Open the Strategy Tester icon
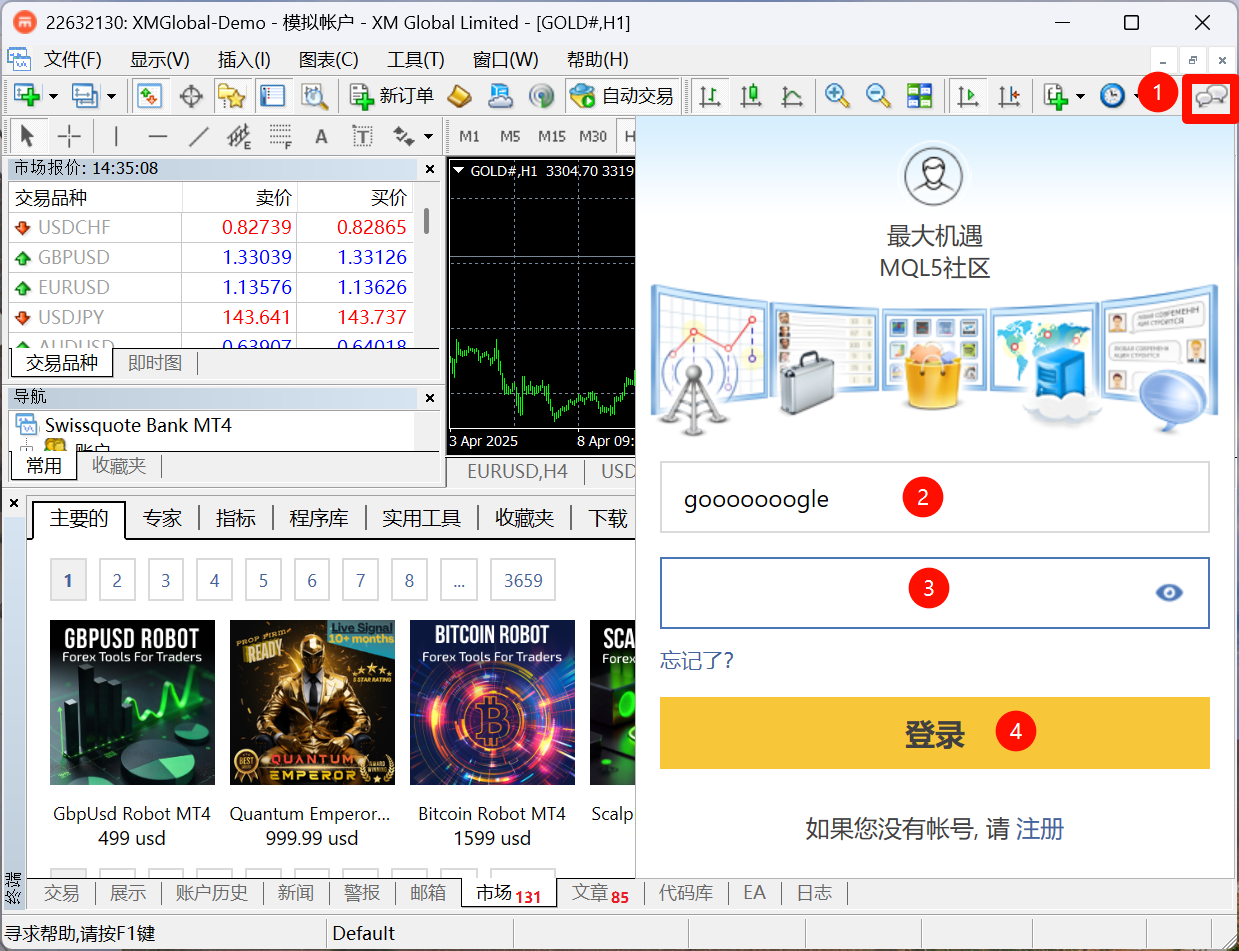 click(315, 96)
